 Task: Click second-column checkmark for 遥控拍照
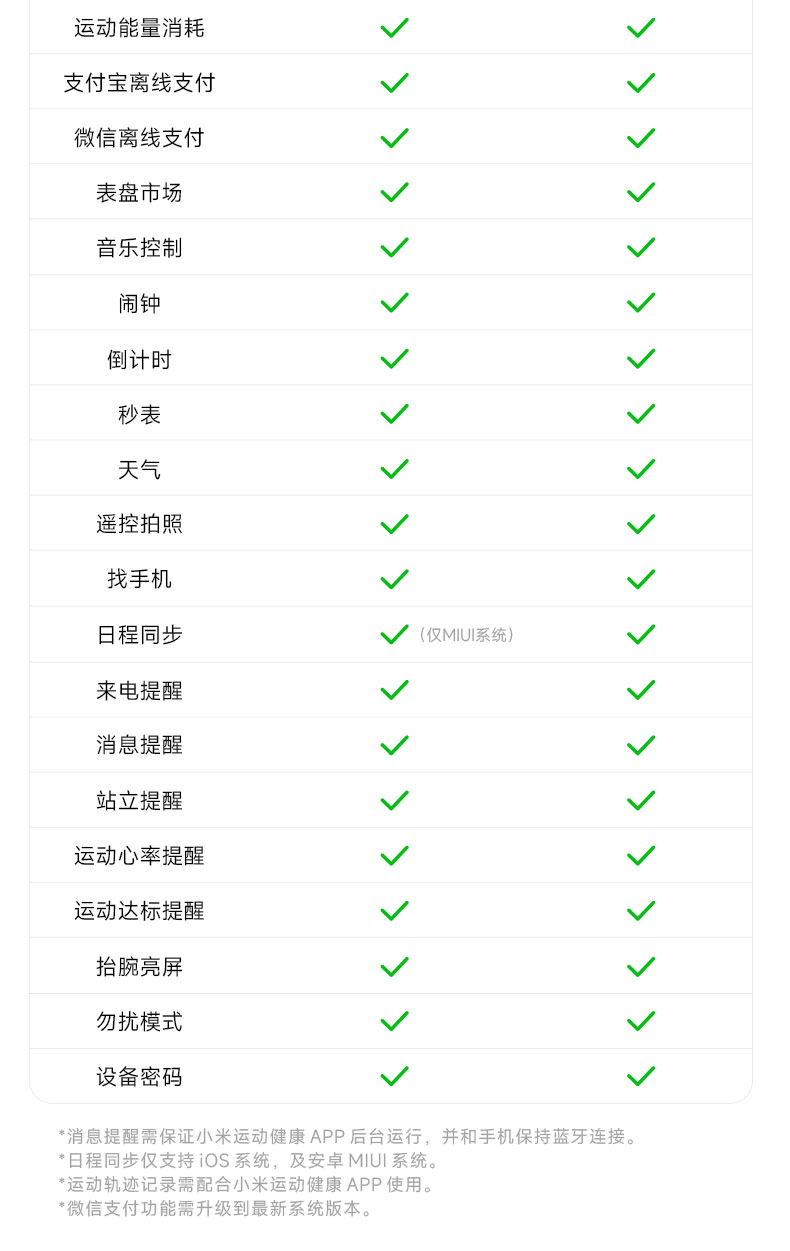coord(641,524)
